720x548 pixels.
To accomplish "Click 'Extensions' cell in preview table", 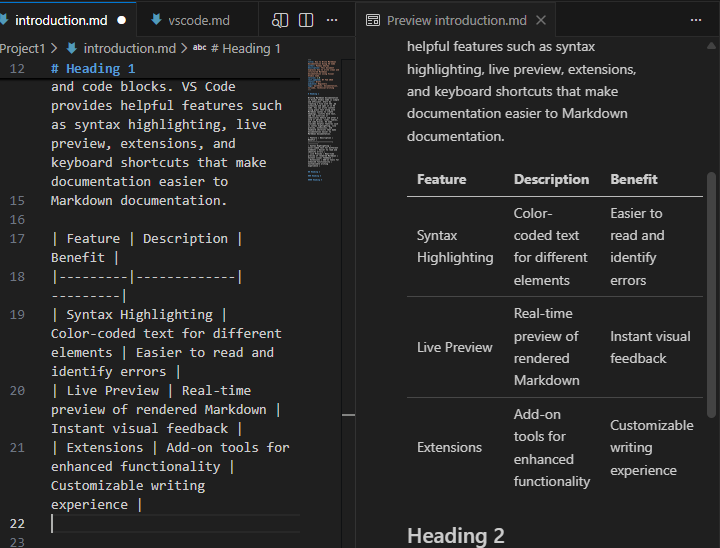I will tap(450, 447).
